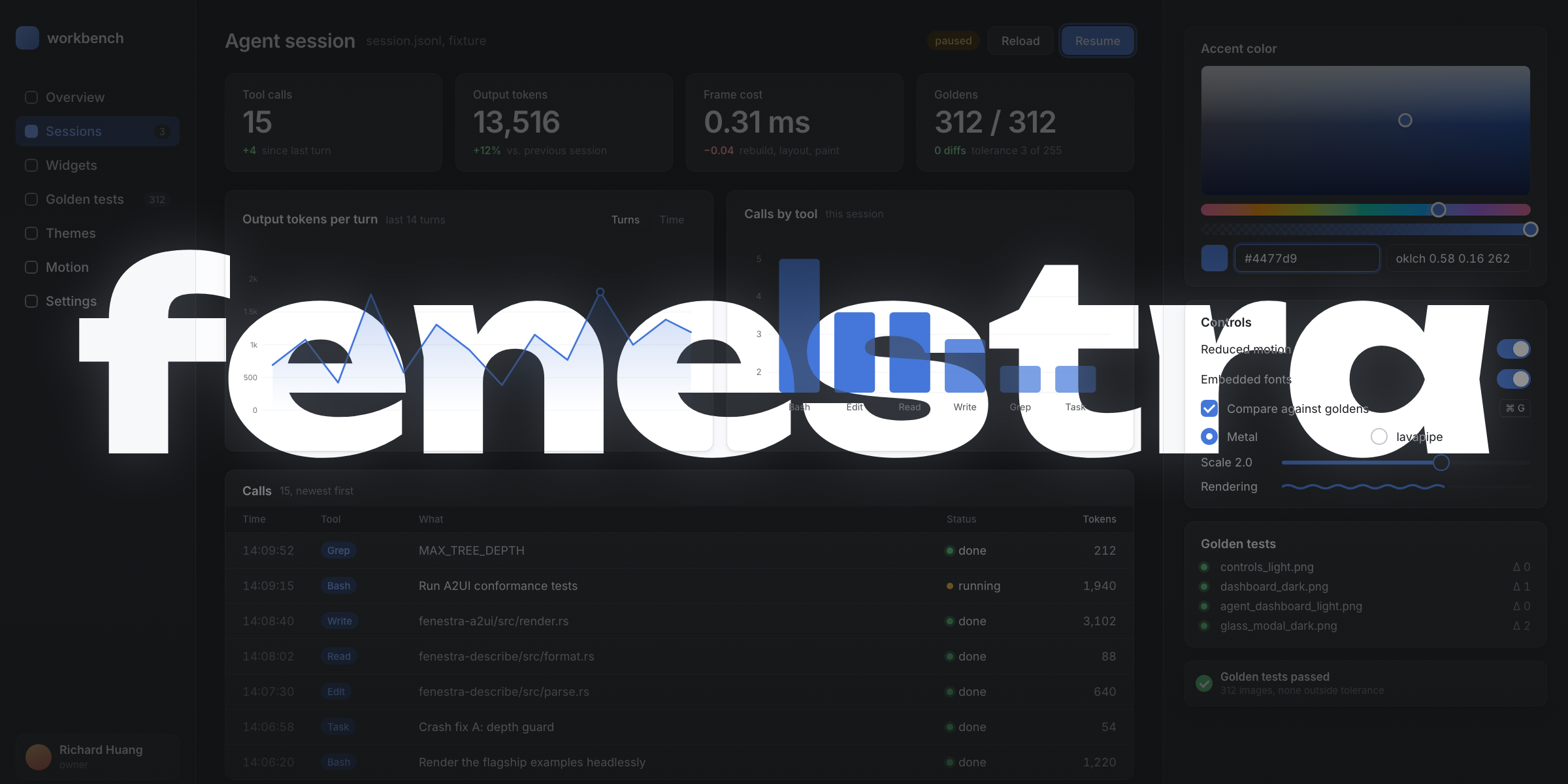This screenshot has width=1568, height=784.
Task: Click the Overview sidebar icon
Action: tap(31, 97)
